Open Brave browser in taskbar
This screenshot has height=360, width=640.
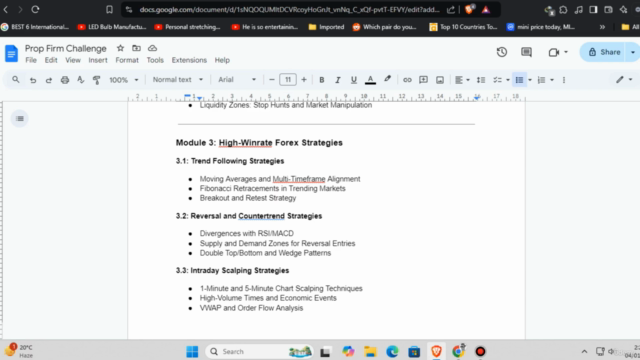click(x=436, y=351)
